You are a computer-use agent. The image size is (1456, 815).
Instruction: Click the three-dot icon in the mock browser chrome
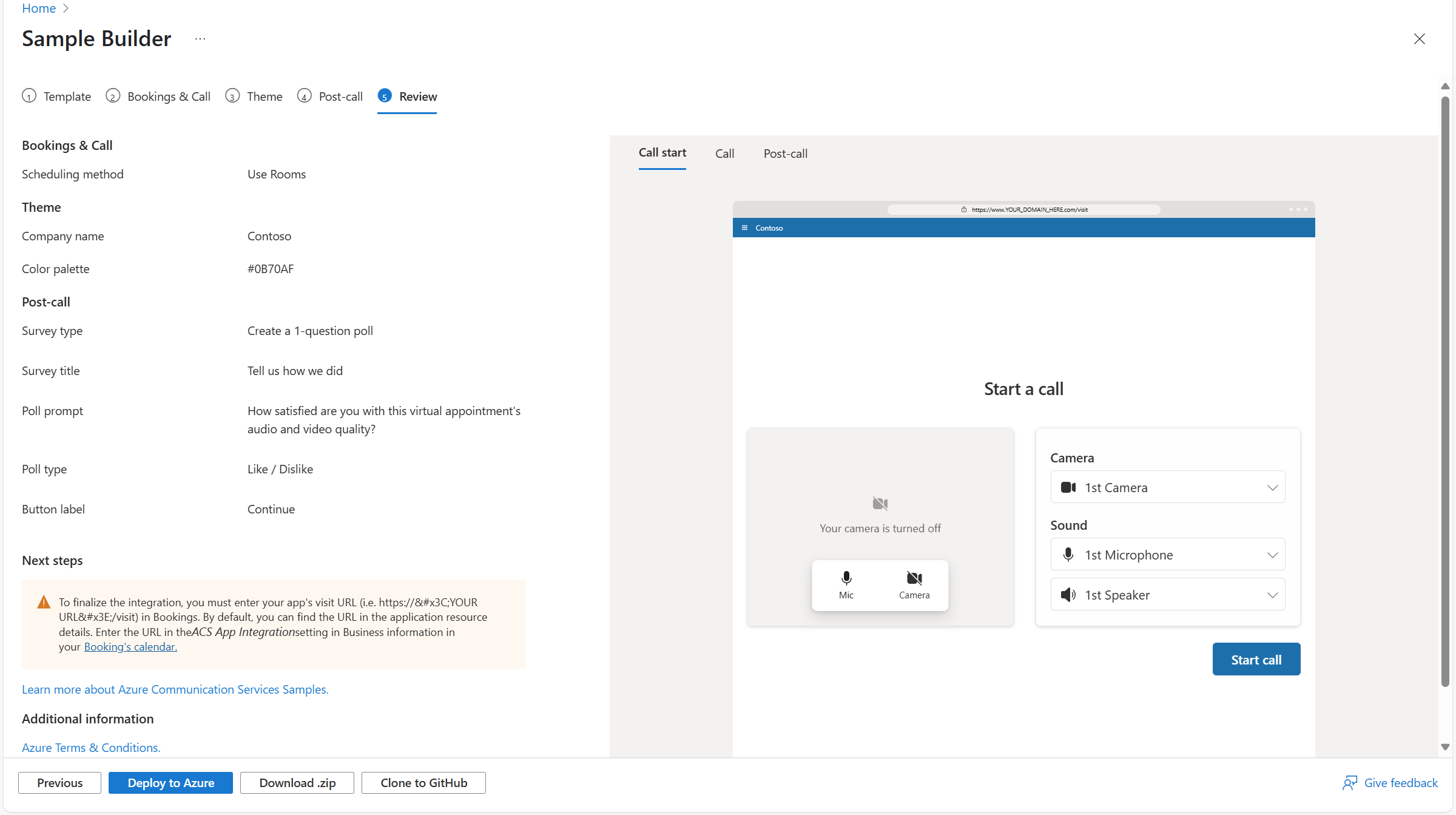(1297, 209)
